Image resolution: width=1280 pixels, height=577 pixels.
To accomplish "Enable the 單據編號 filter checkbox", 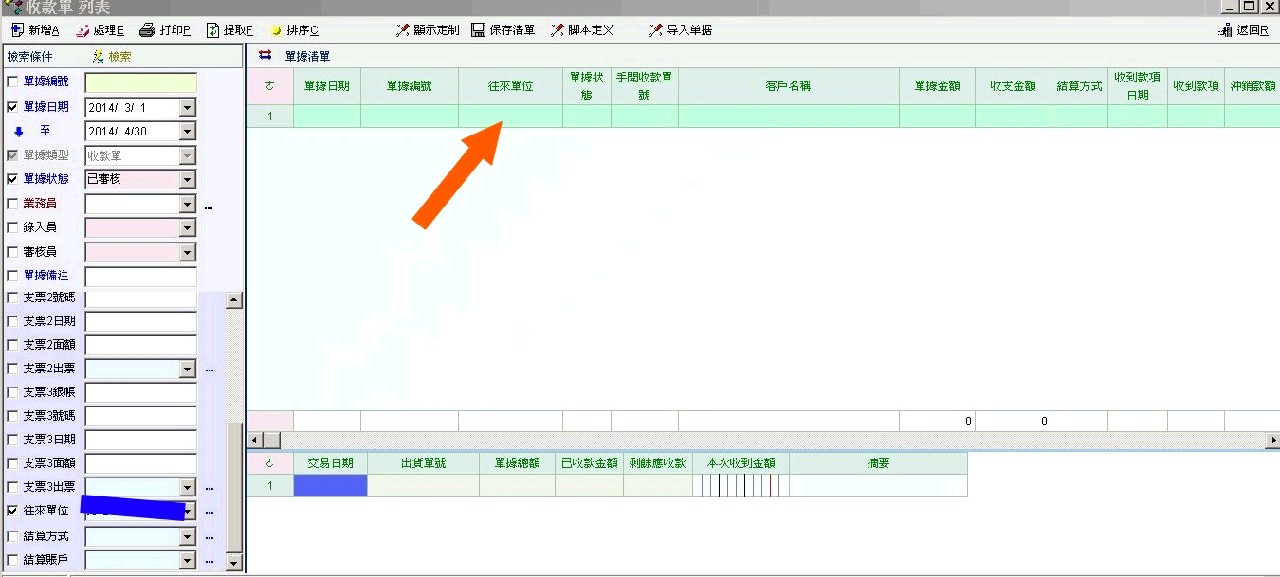I will [13, 82].
